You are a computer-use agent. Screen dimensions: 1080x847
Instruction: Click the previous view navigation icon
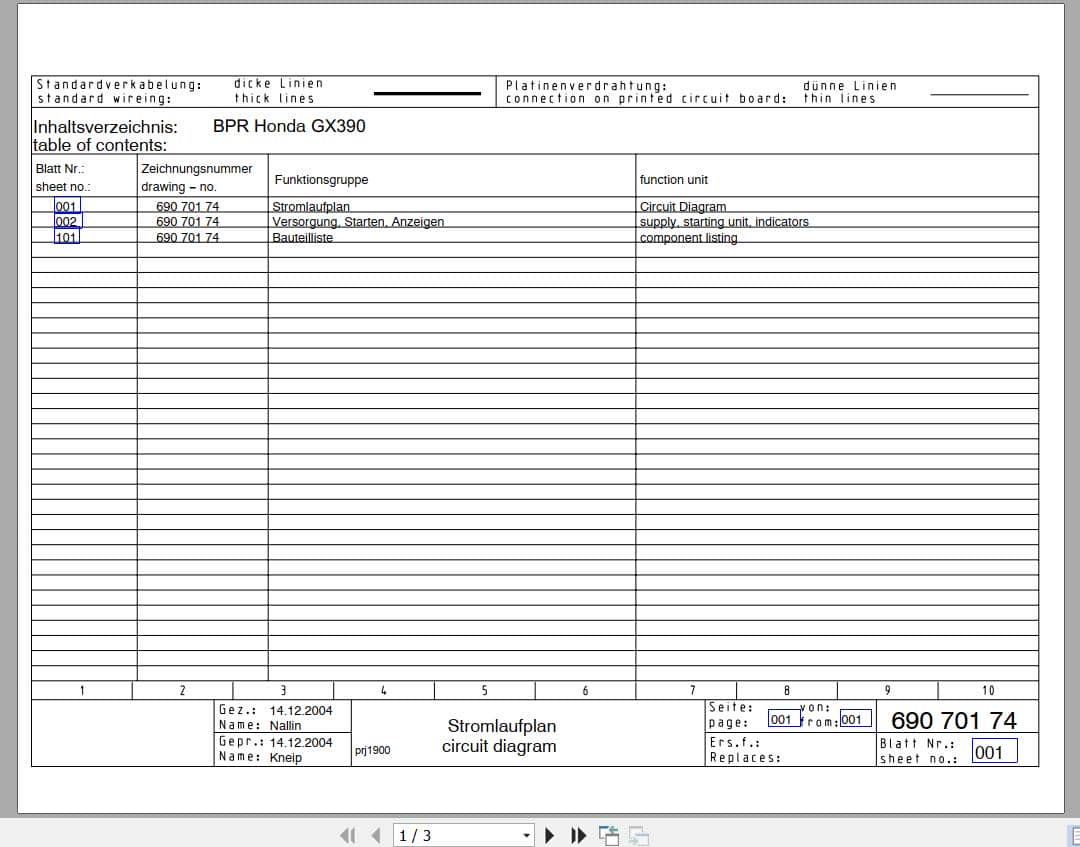(609, 835)
